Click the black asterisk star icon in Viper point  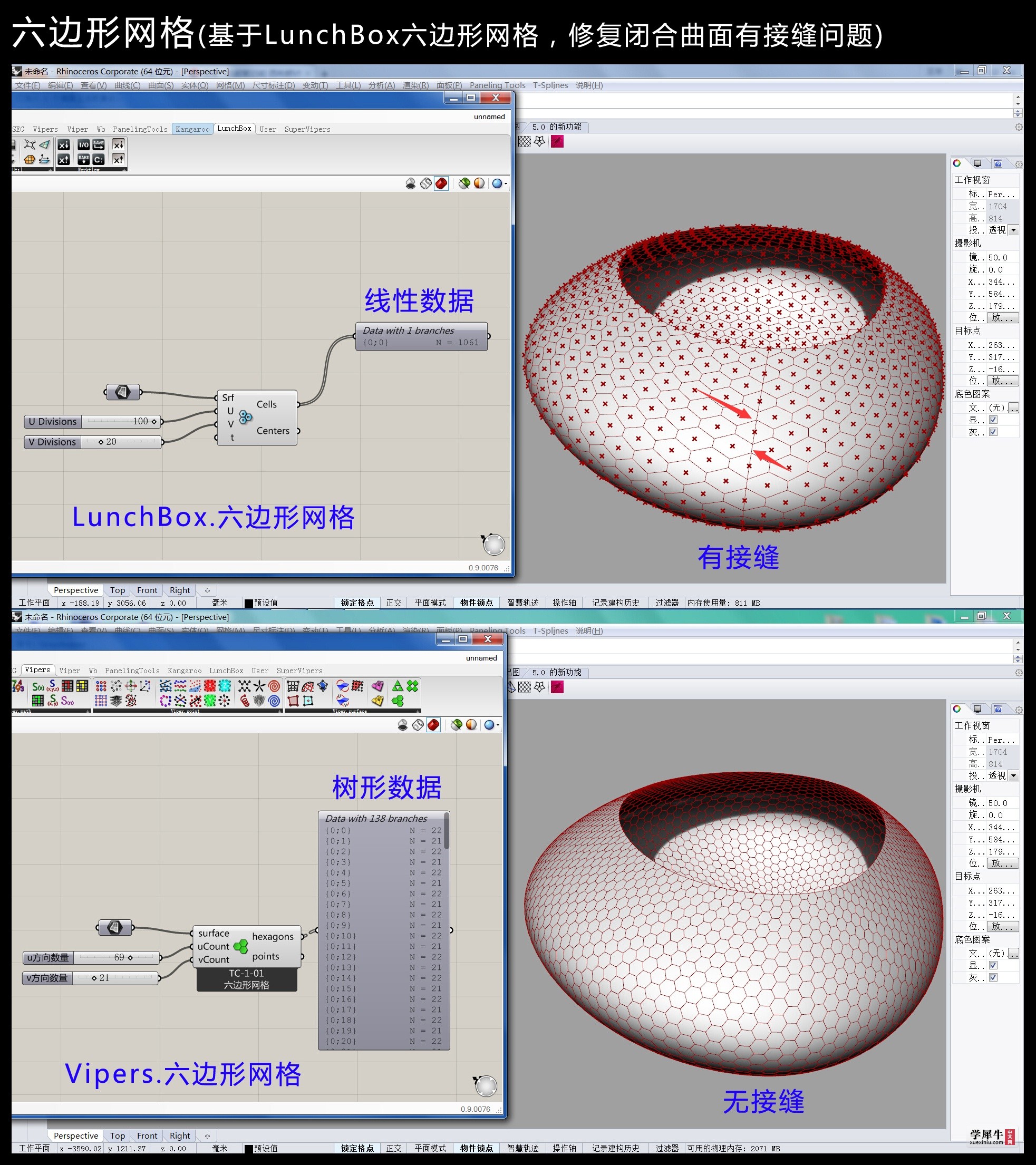259,687
